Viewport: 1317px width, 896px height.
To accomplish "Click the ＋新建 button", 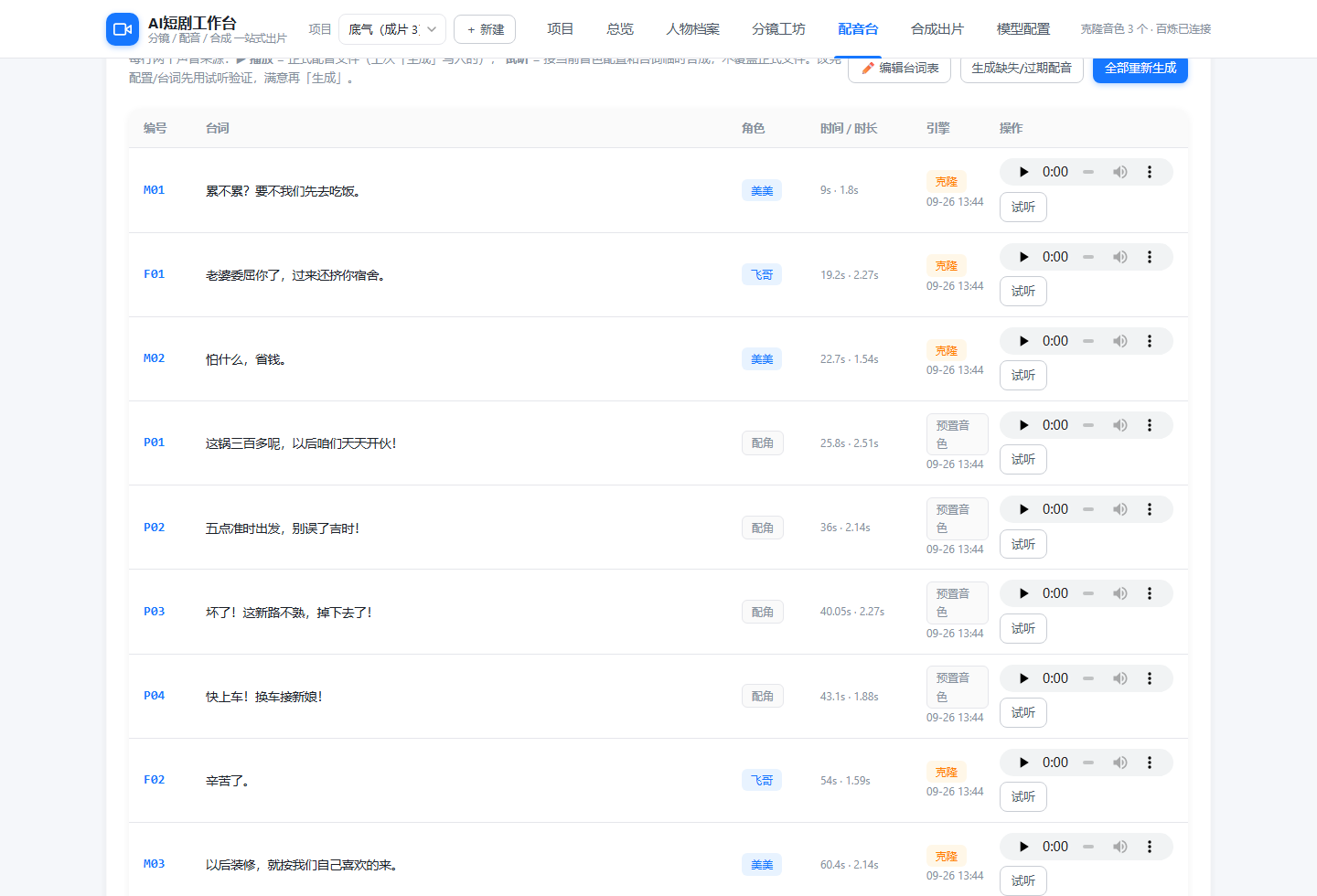I will [x=485, y=29].
